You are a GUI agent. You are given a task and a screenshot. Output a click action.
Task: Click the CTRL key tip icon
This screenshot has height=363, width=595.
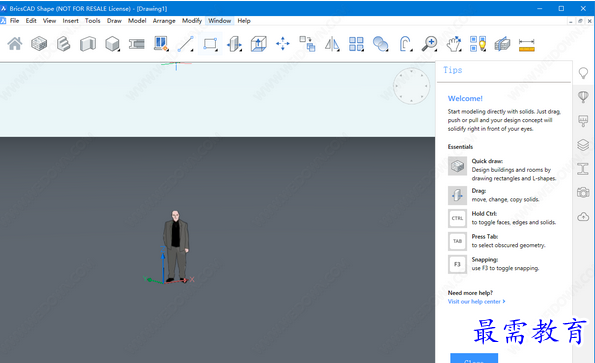tap(457, 218)
